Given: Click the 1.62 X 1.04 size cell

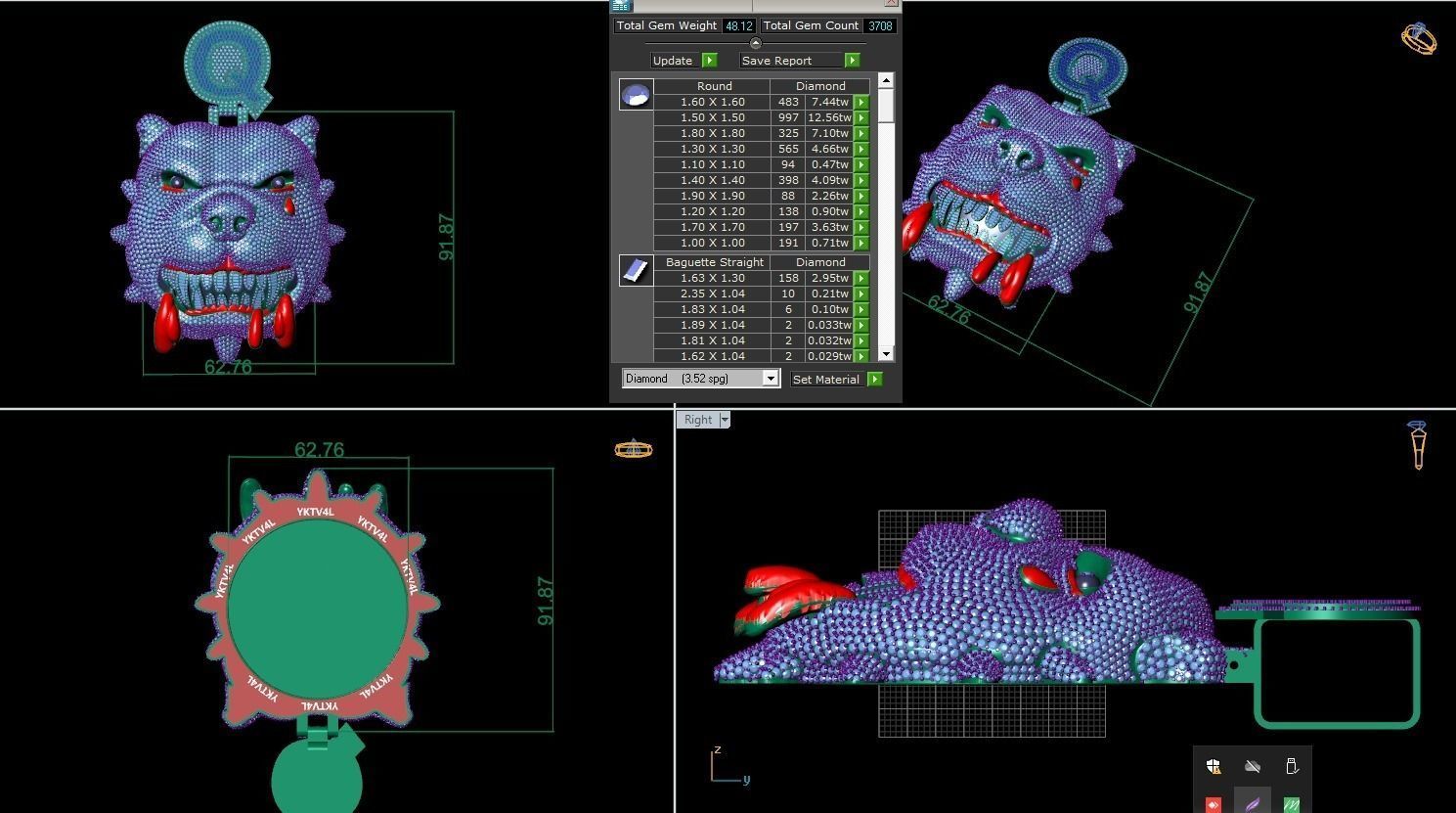Looking at the screenshot, I should [712, 356].
